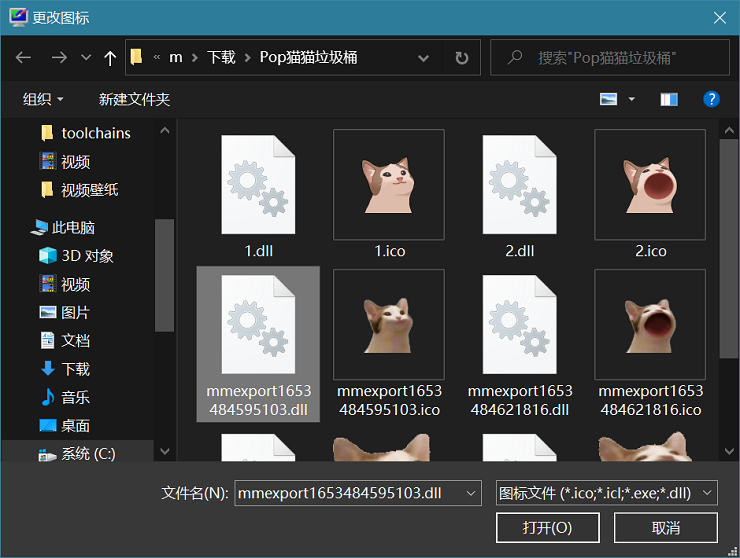The width and height of the screenshot is (740, 558).
Task: Open the recent locations dropdown arrow
Action: coord(86,58)
